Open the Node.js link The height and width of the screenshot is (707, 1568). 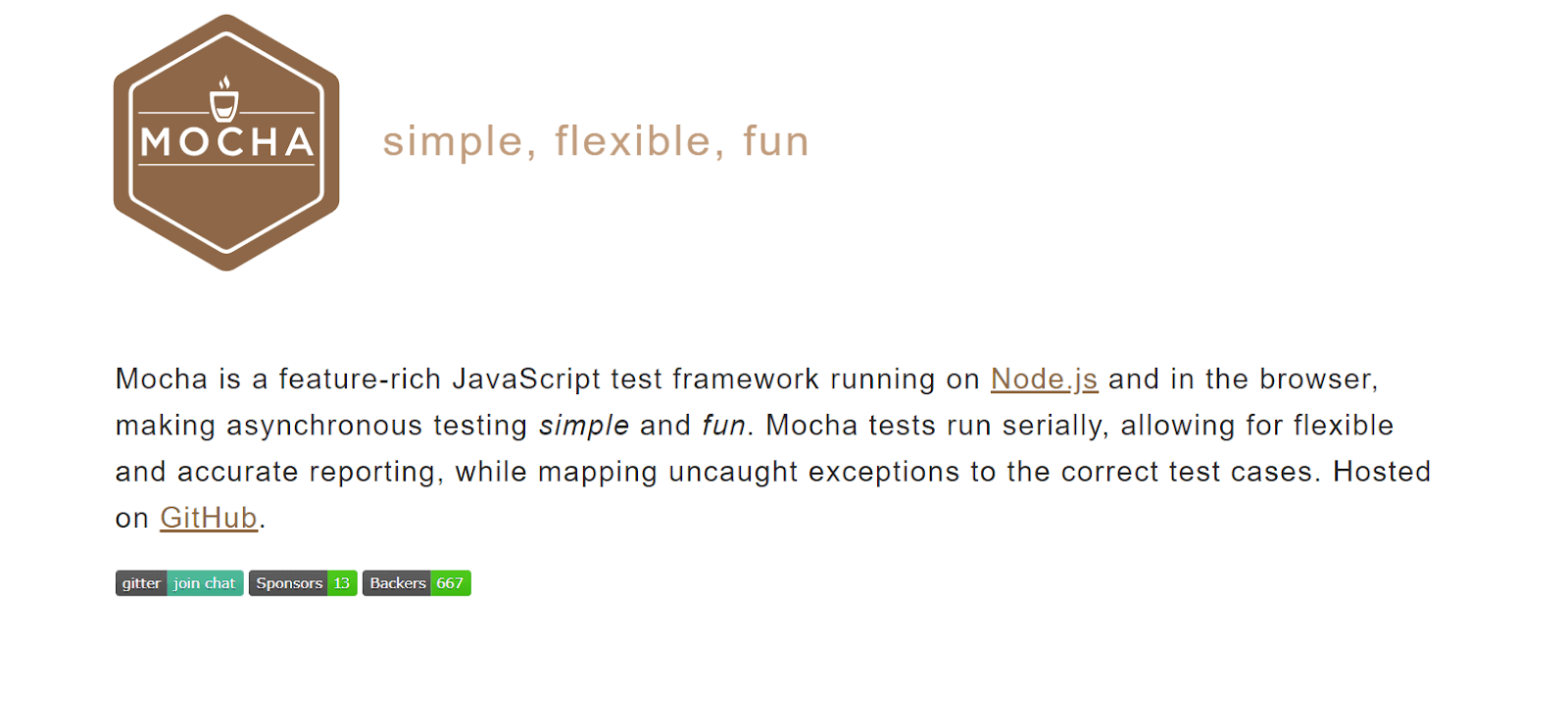click(x=1044, y=379)
